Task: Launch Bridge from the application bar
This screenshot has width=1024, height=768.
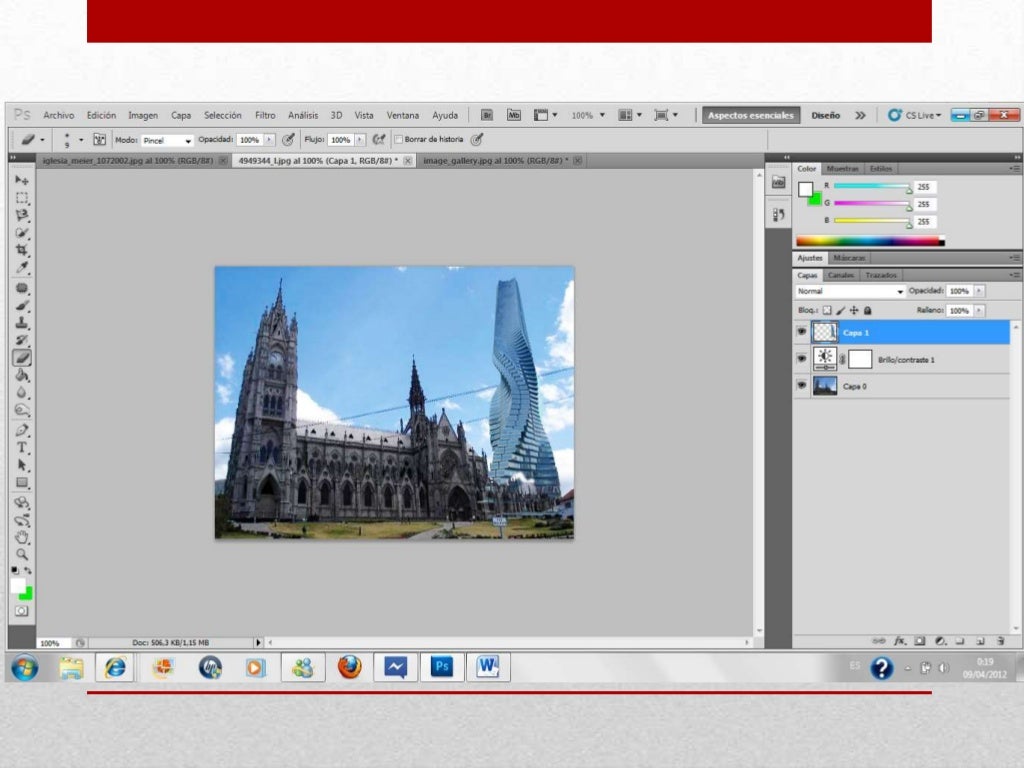Action: tap(487, 116)
